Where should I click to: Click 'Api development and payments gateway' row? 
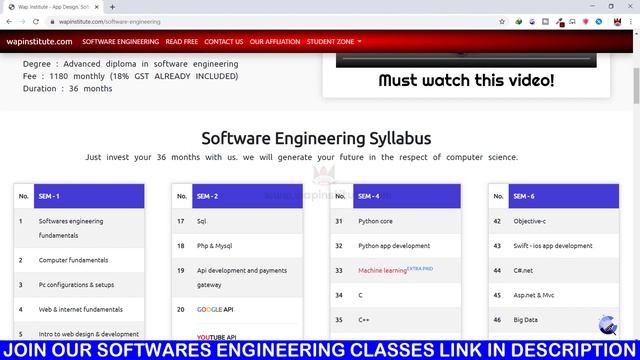[x=237, y=278]
